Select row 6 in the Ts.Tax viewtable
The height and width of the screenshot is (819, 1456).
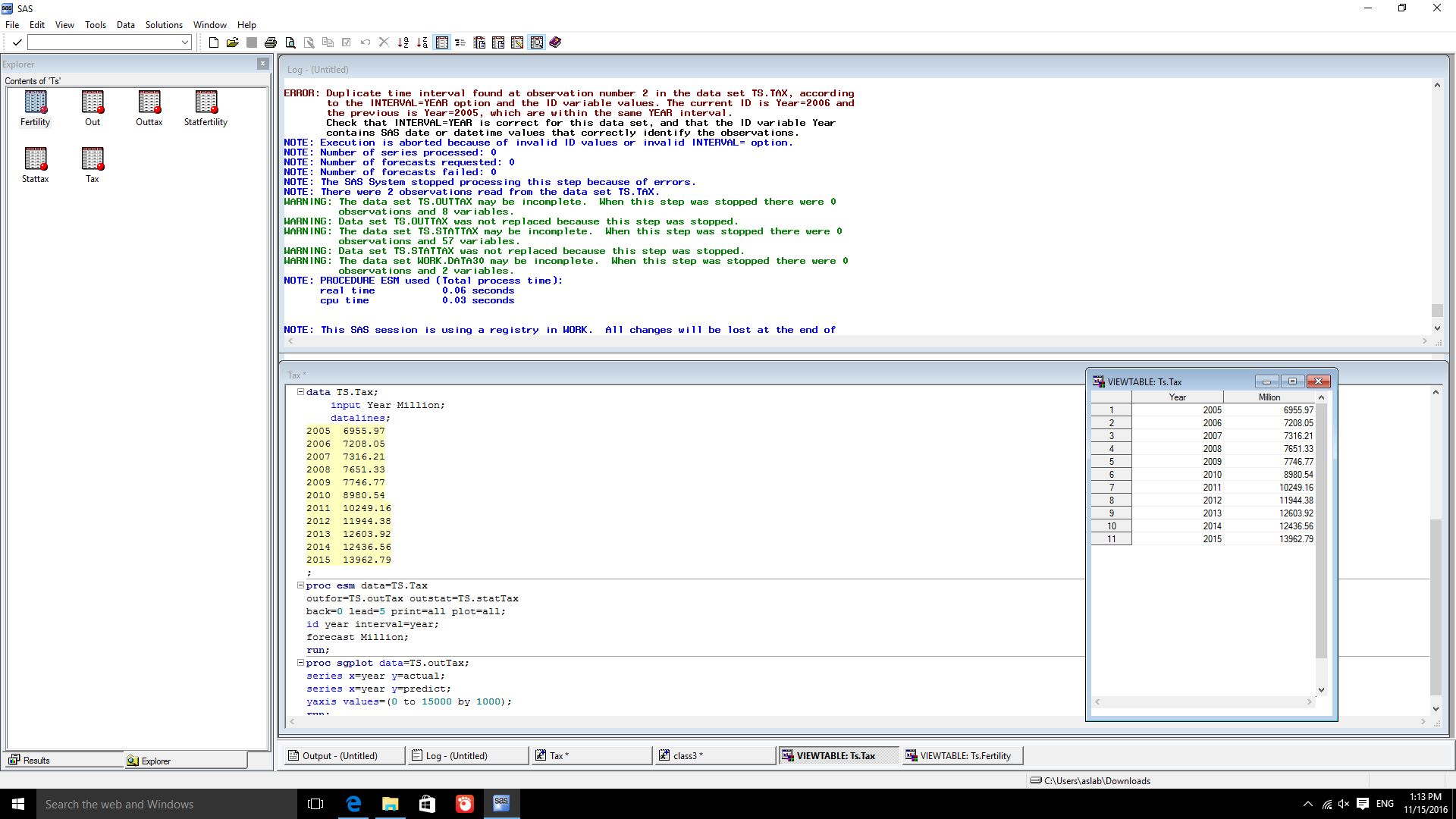point(1111,474)
